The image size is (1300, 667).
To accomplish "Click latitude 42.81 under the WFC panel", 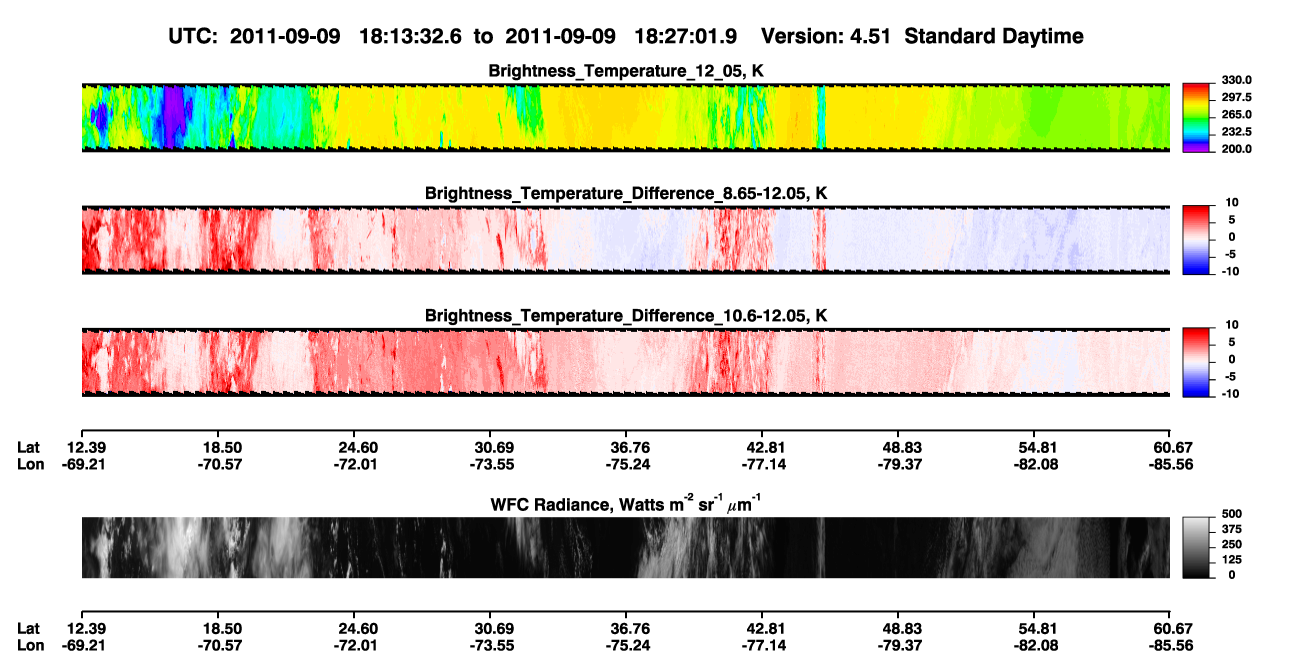I will point(766,628).
